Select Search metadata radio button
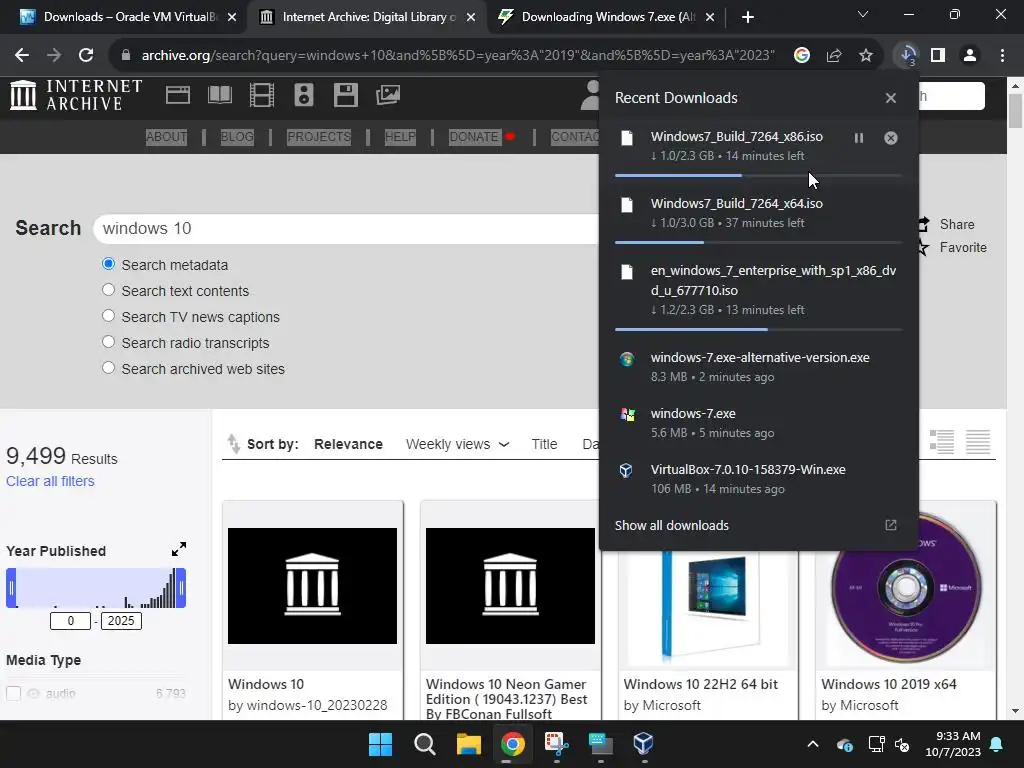 tap(108, 264)
